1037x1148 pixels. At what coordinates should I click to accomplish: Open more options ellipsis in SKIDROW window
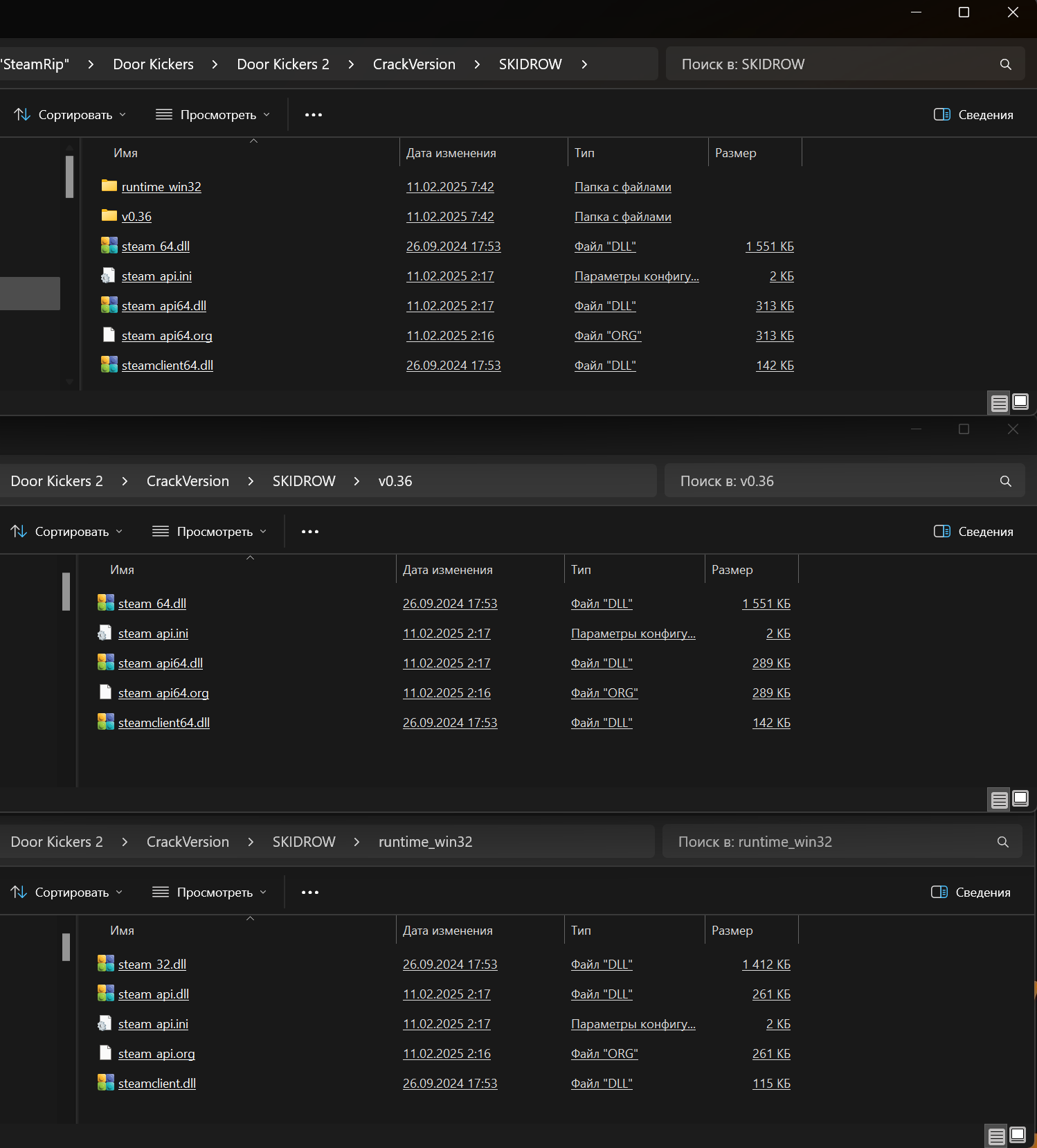[x=314, y=115]
